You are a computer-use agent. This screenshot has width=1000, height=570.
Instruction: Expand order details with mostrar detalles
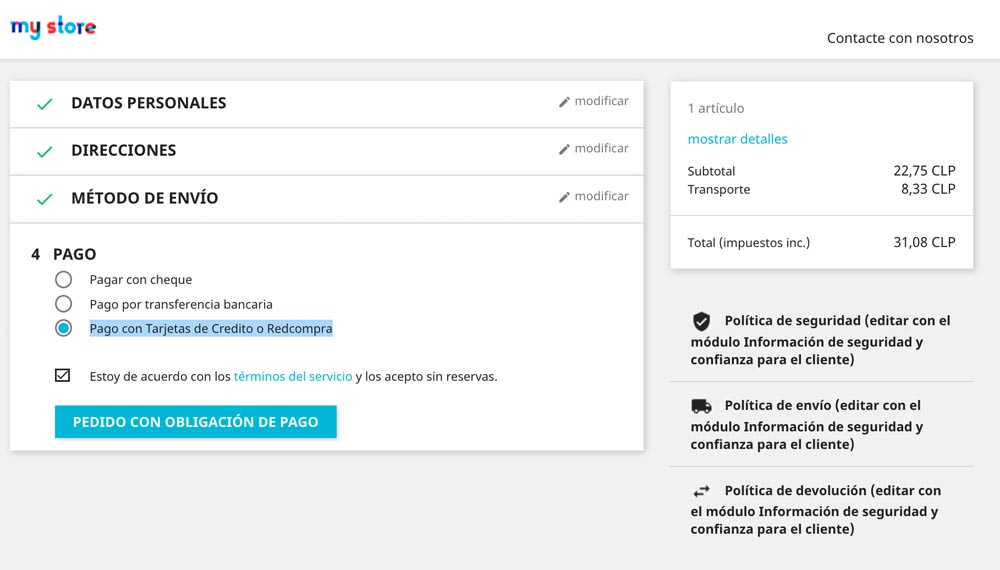pyautogui.click(x=737, y=139)
